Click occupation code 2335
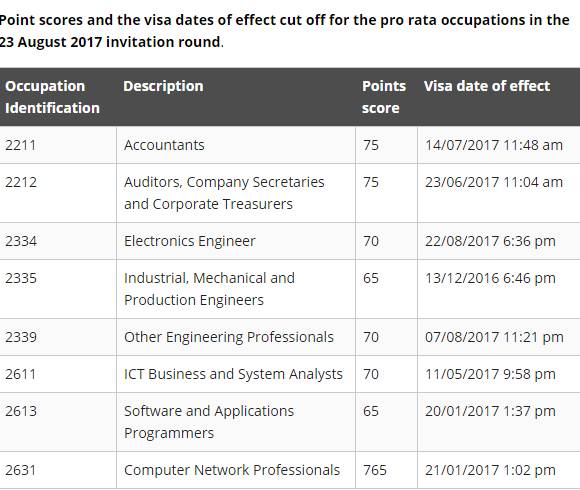Image resolution: width=580 pixels, height=490 pixels. [21, 278]
